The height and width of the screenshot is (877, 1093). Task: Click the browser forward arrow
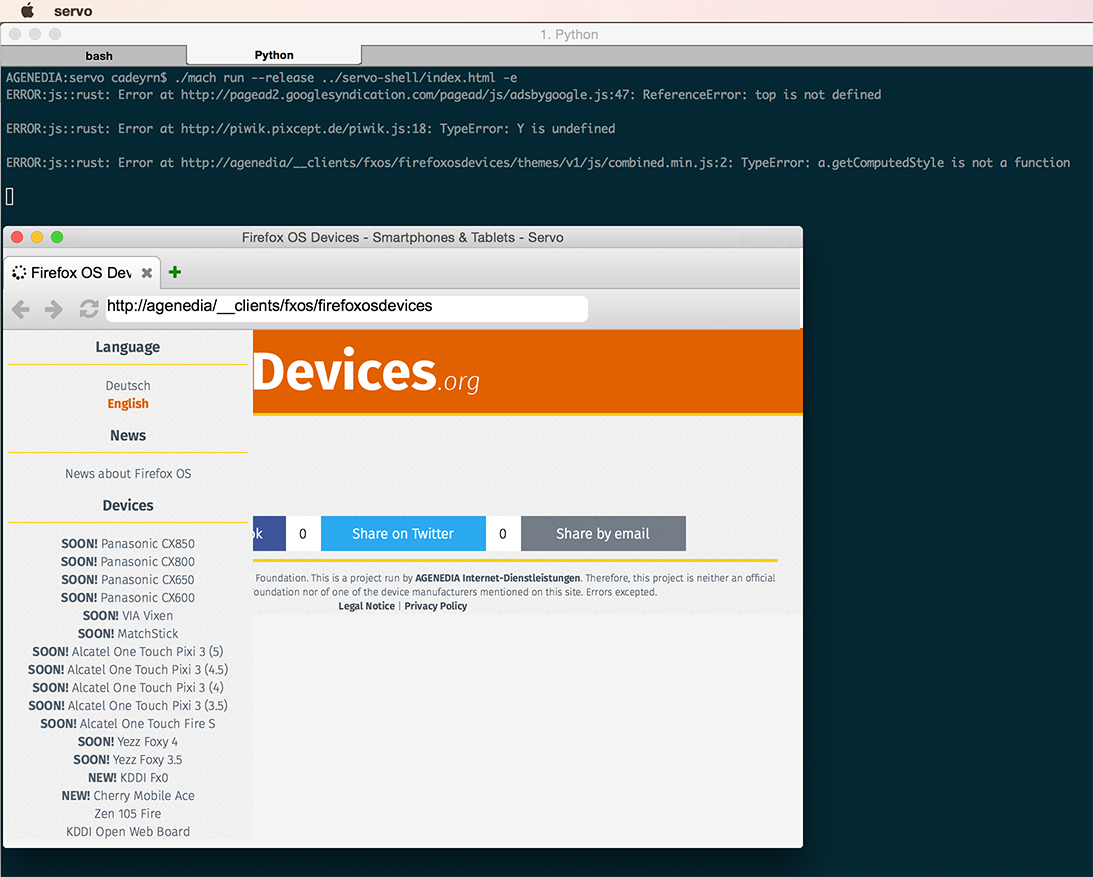(54, 309)
